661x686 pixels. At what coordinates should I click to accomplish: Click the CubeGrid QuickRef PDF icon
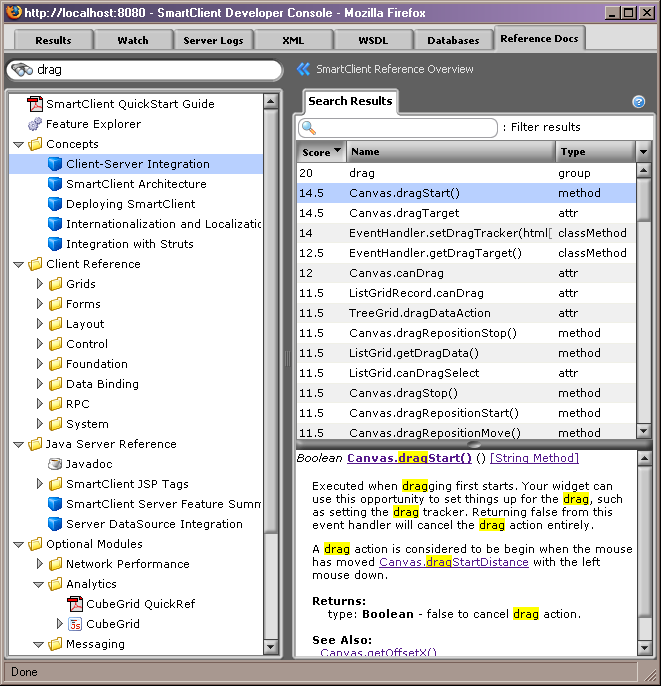(x=75, y=604)
